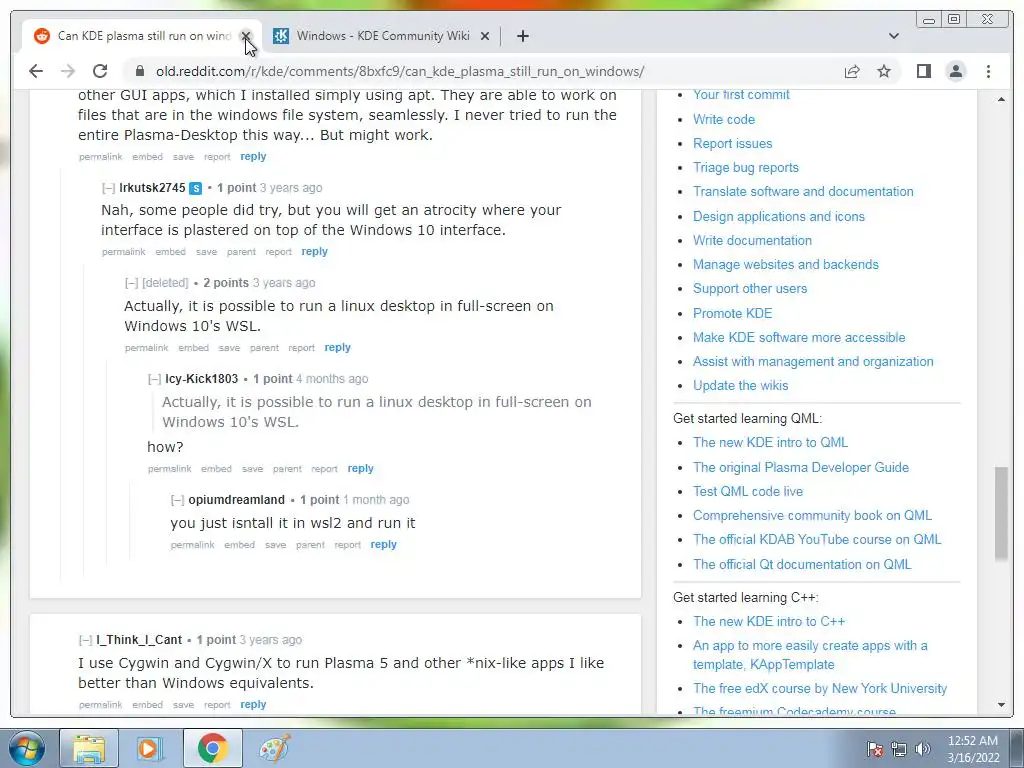Click embed under the [deleted] comment
Image resolution: width=1024 pixels, height=768 pixels.
(193, 348)
